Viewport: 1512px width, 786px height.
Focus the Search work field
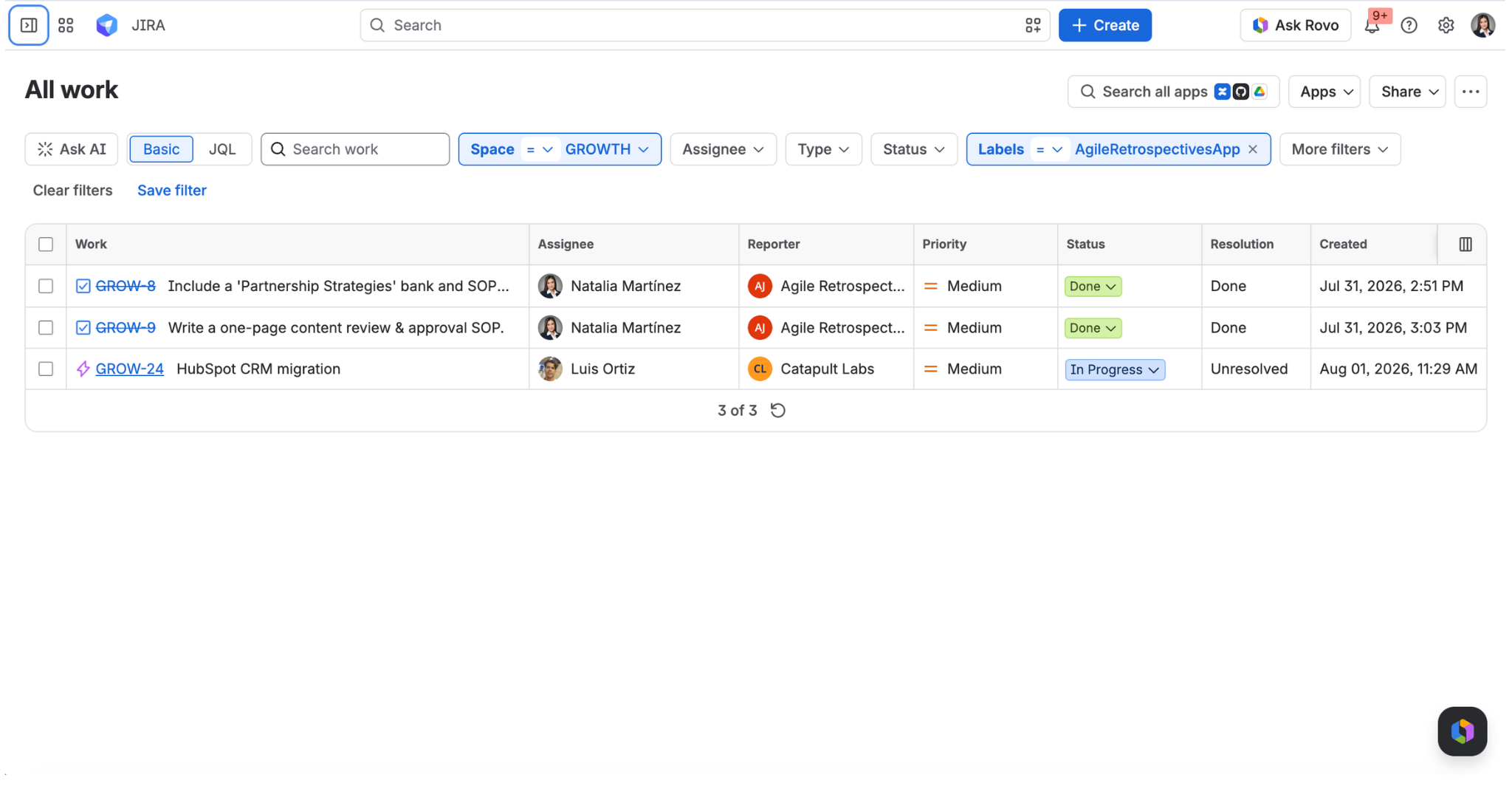pos(355,149)
